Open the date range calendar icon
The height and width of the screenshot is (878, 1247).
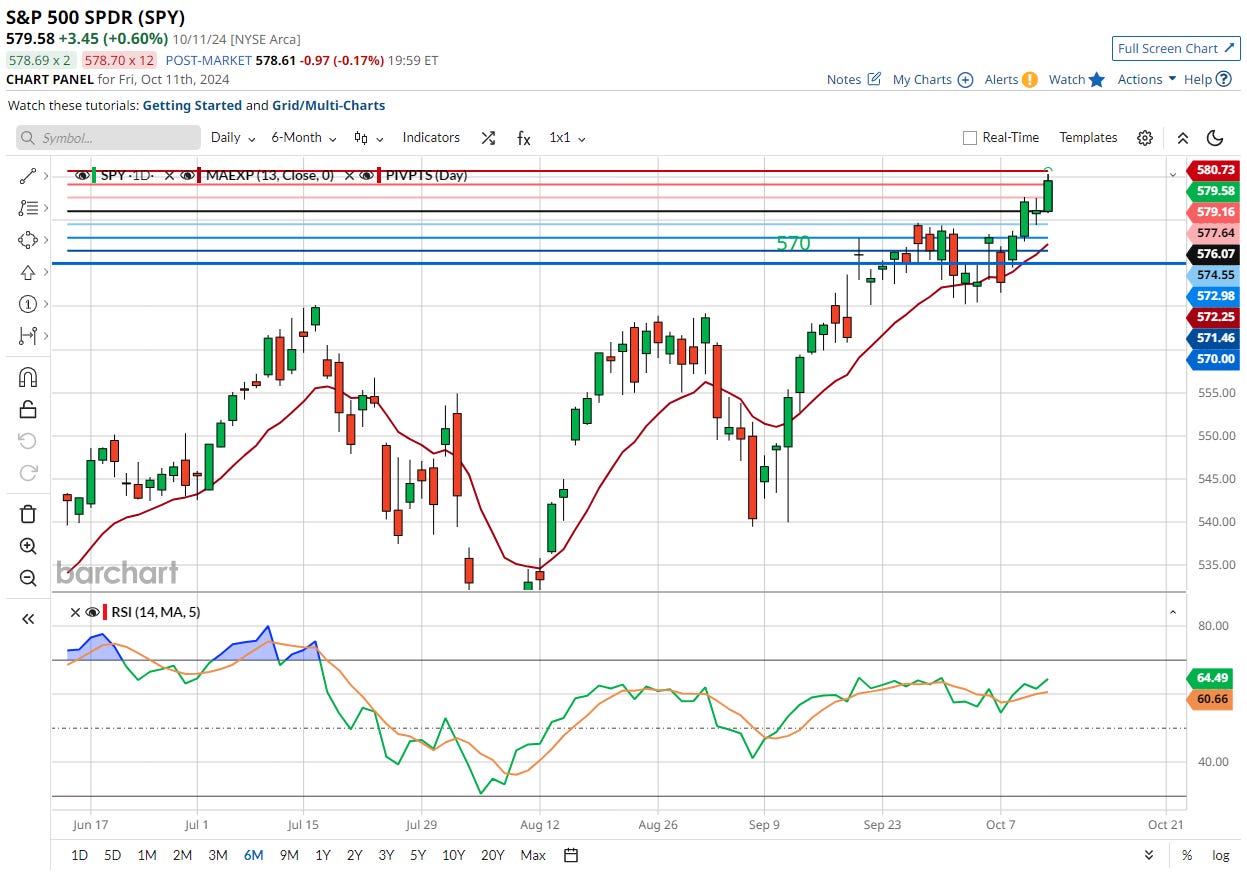coord(571,855)
